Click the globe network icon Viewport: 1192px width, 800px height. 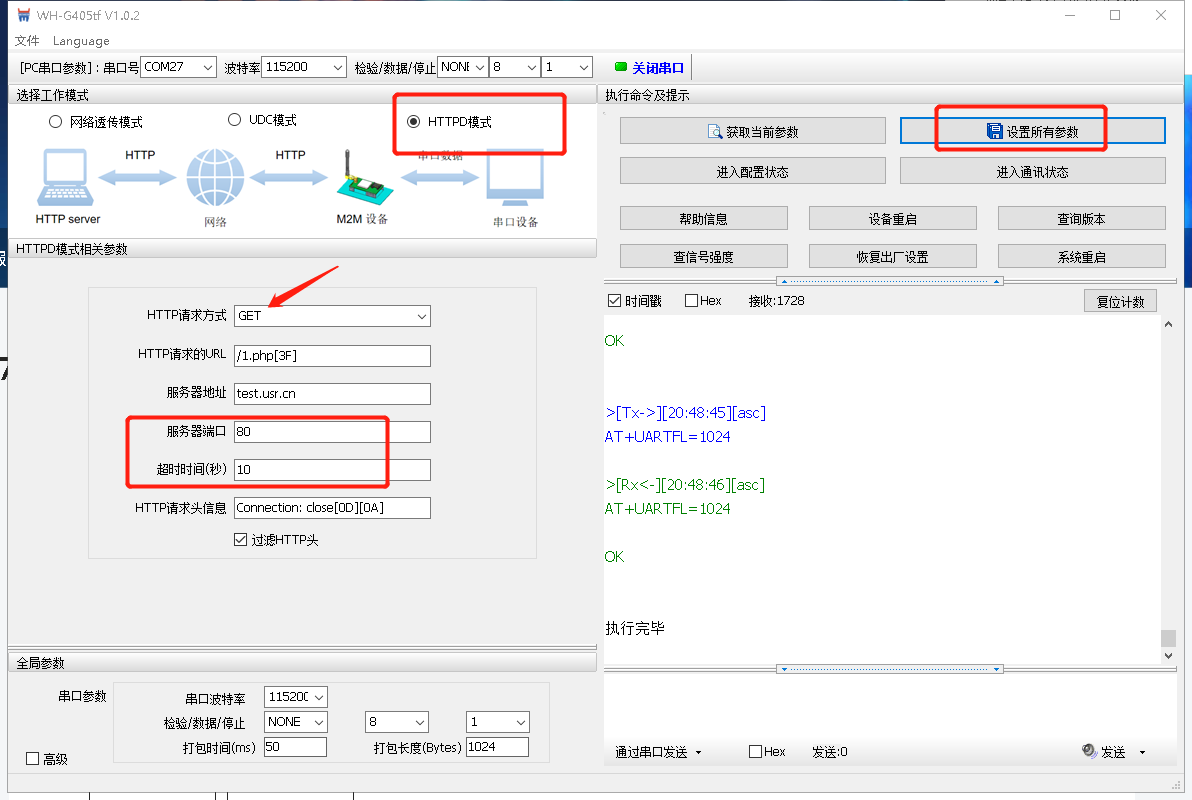[x=215, y=178]
